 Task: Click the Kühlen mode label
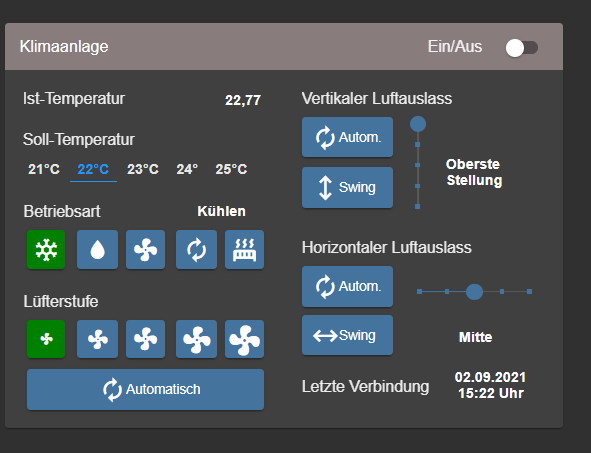point(221,211)
